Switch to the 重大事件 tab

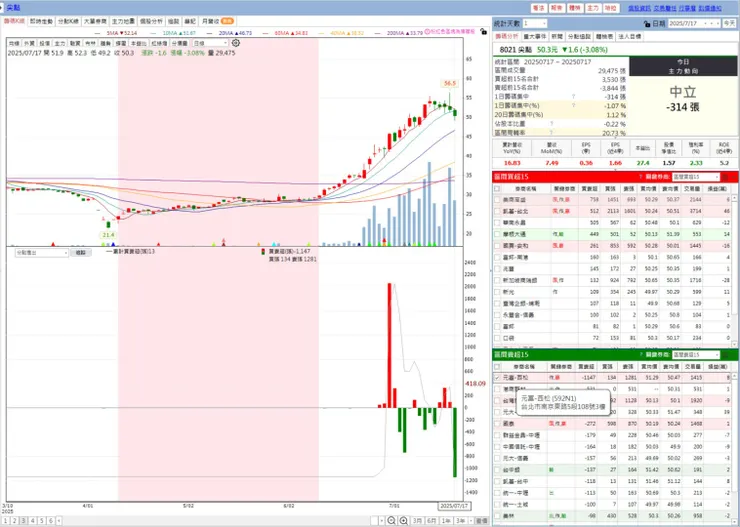coord(535,36)
